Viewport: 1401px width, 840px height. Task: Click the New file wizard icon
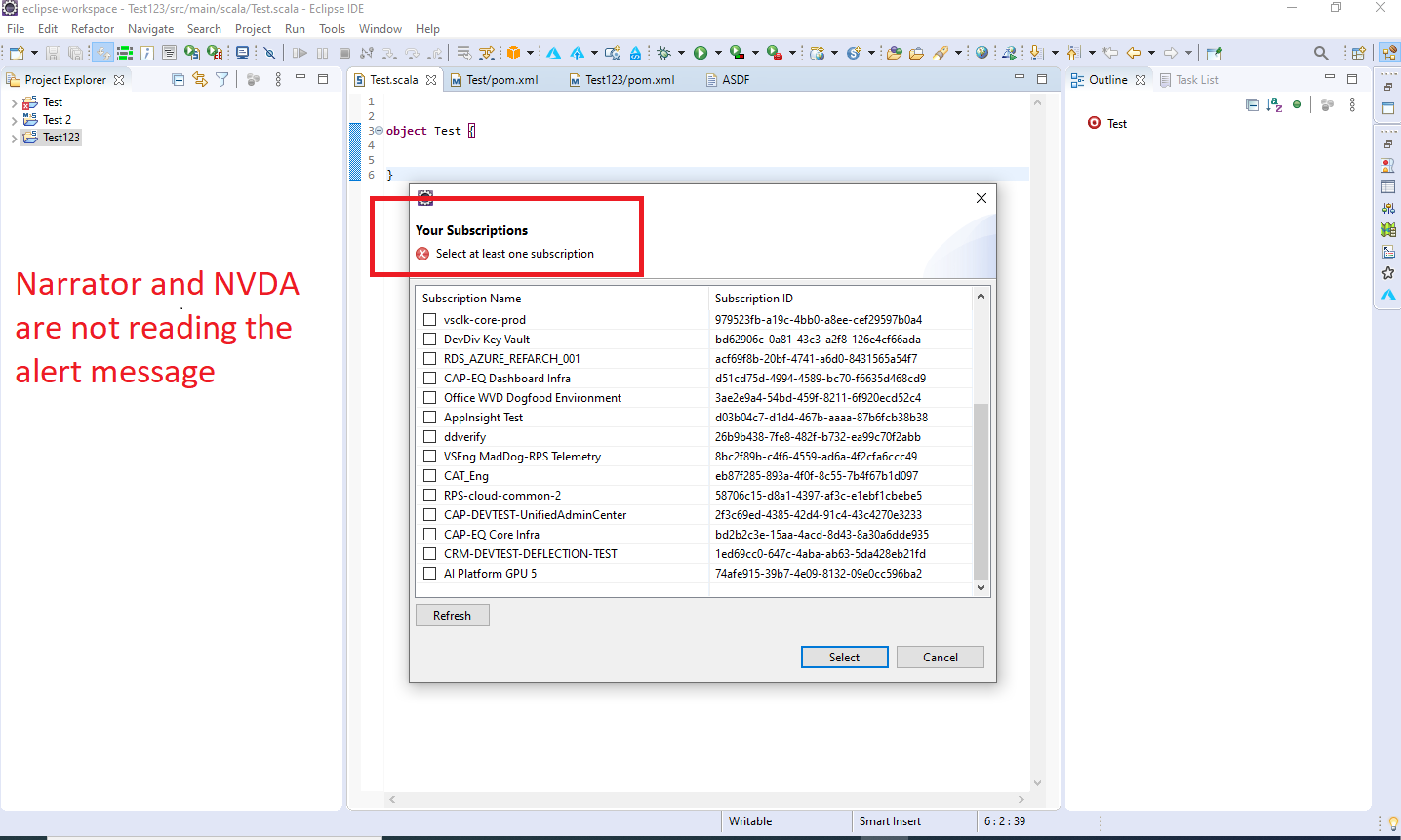click(16, 53)
